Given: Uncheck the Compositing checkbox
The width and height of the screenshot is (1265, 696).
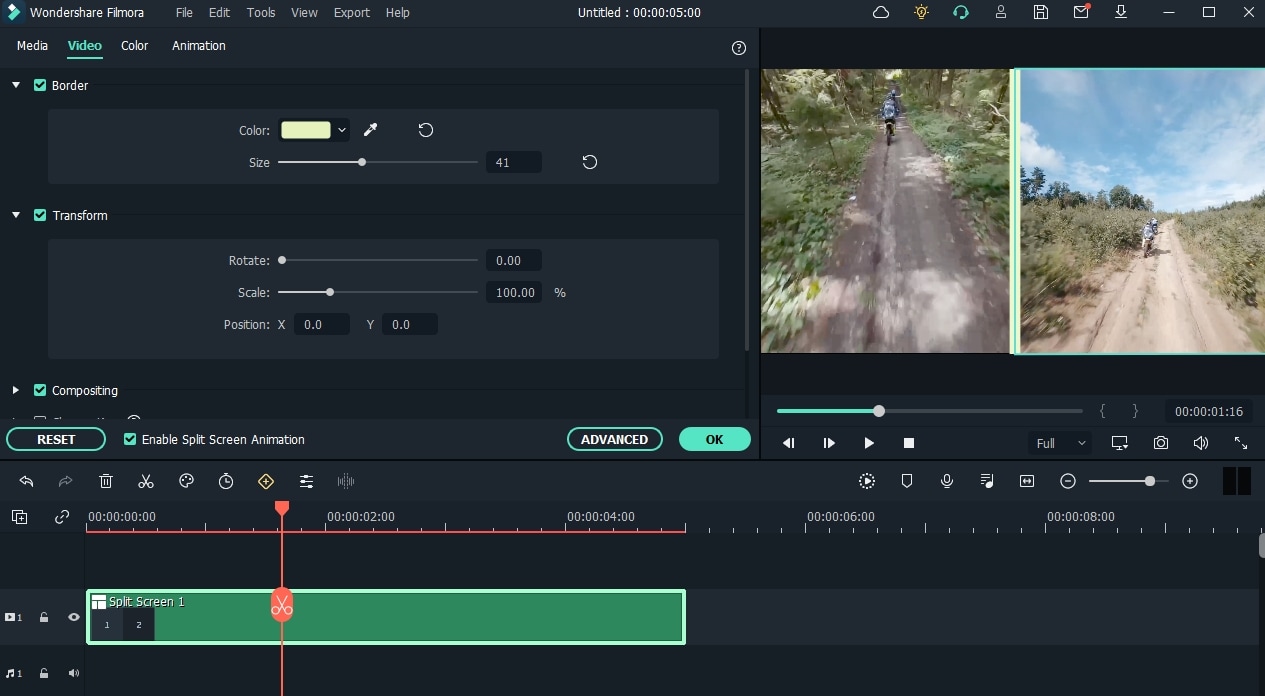Looking at the screenshot, I should (40, 390).
